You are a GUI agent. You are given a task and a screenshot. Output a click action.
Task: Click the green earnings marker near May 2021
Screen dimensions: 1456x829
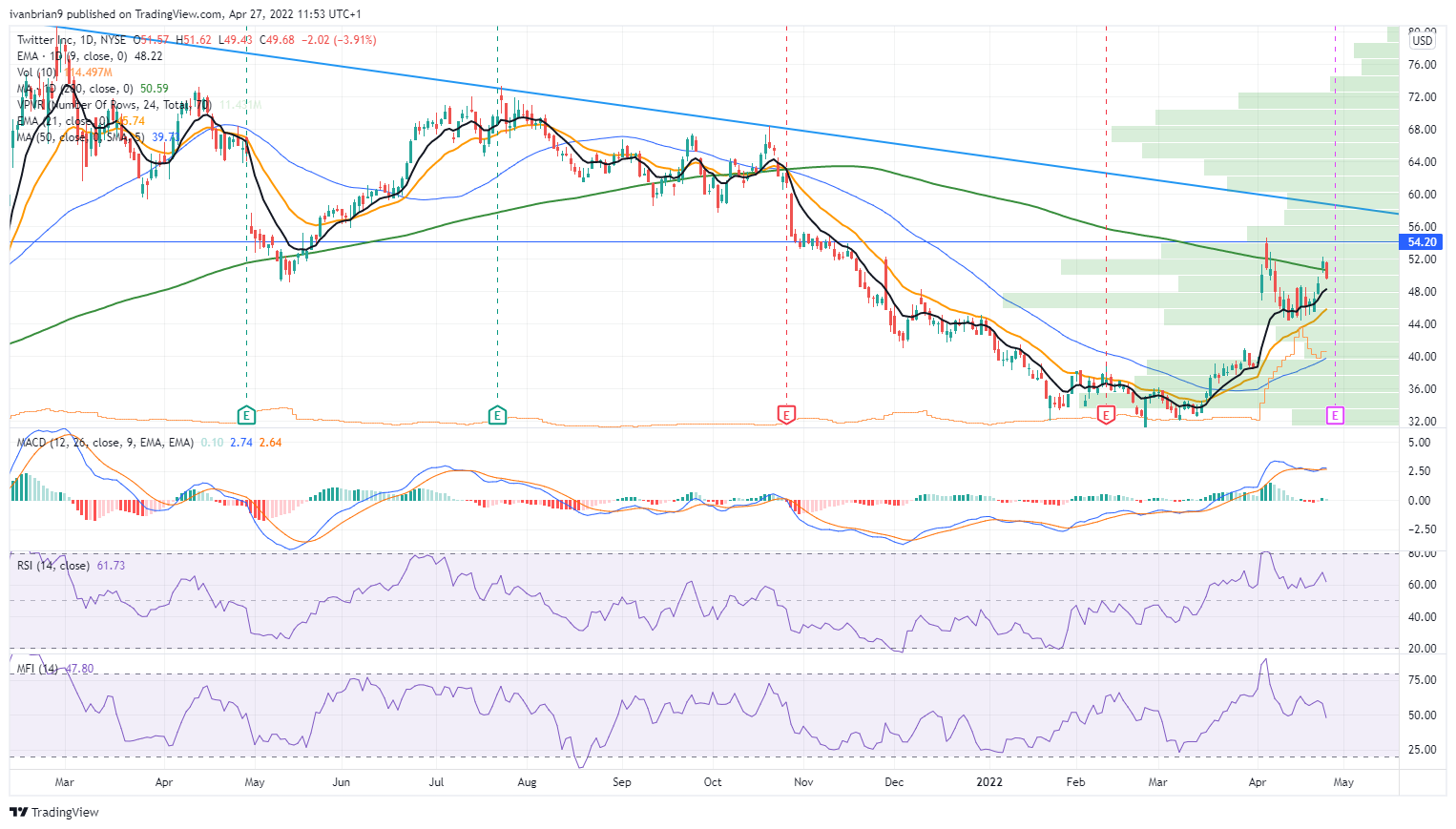click(x=246, y=415)
